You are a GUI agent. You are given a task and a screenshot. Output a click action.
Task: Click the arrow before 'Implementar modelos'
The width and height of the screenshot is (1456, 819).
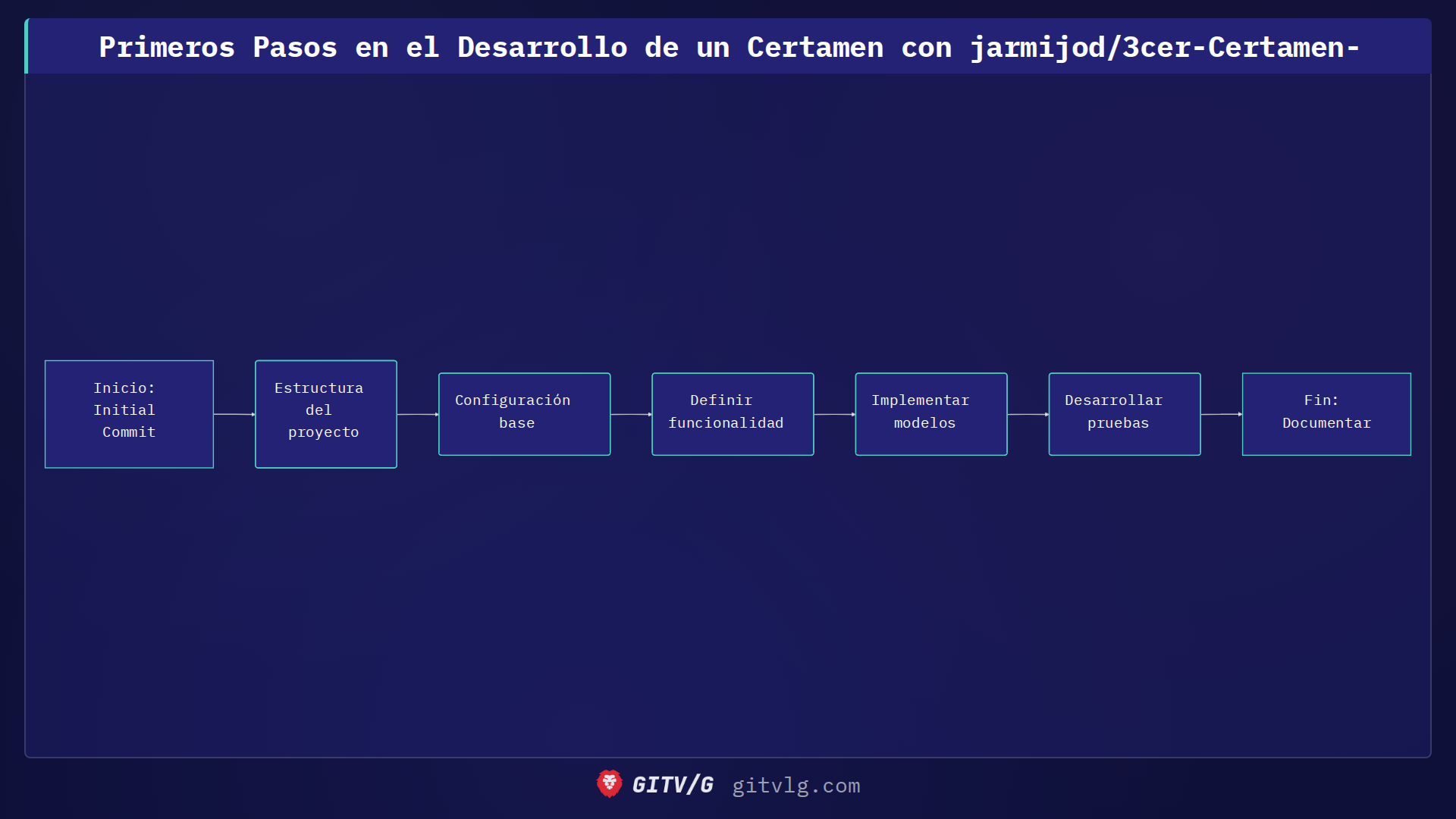tap(834, 414)
